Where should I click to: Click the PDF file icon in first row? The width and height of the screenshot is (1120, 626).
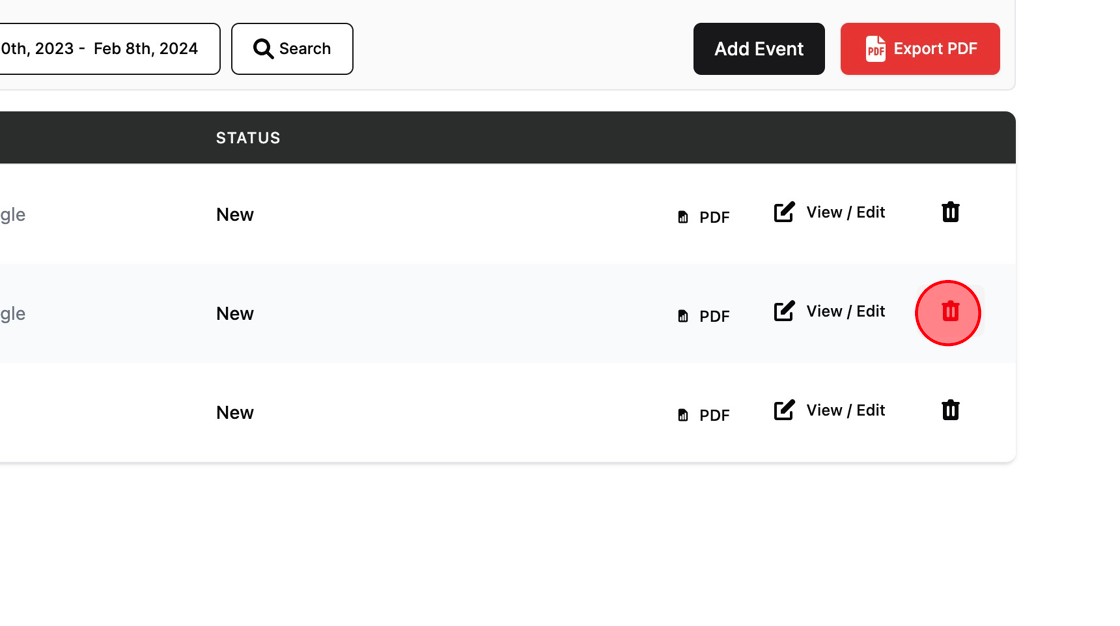683,217
